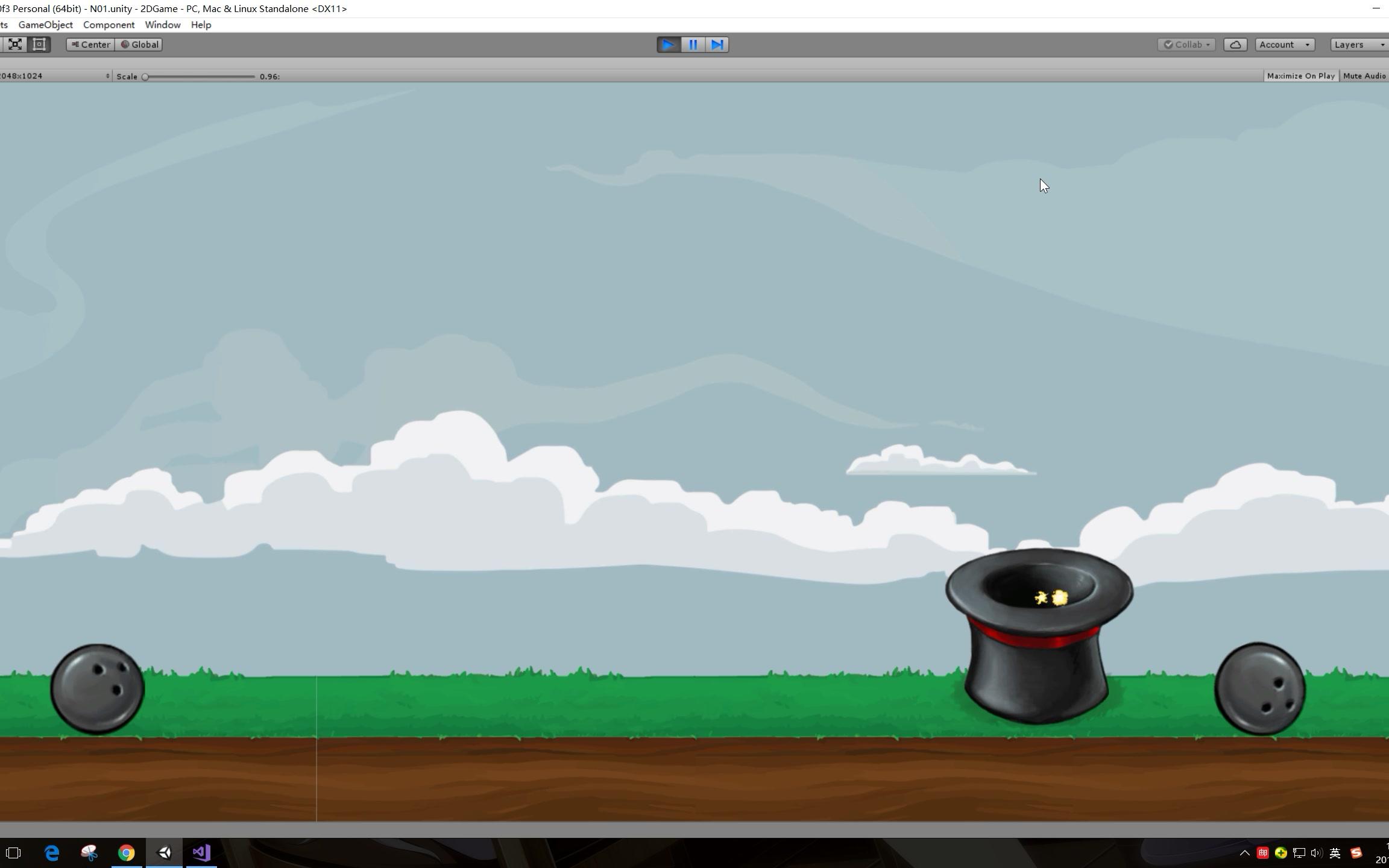Enable Maximize On Play
The width and height of the screenshot is (1389, 868).
pyautogui.click(x=1300, y=76)
